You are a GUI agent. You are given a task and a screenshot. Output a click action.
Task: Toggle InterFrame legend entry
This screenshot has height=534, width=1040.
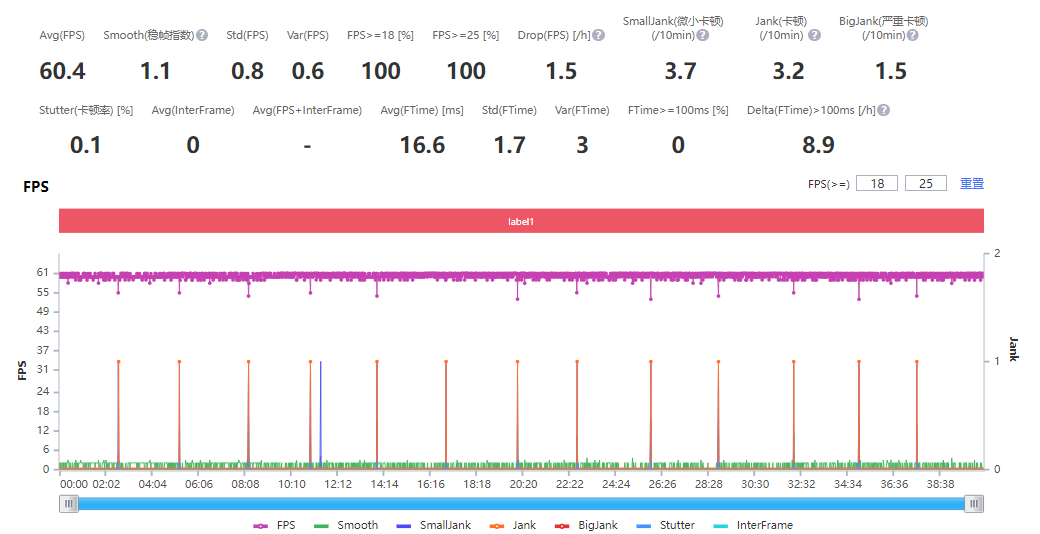coord(753,525)
